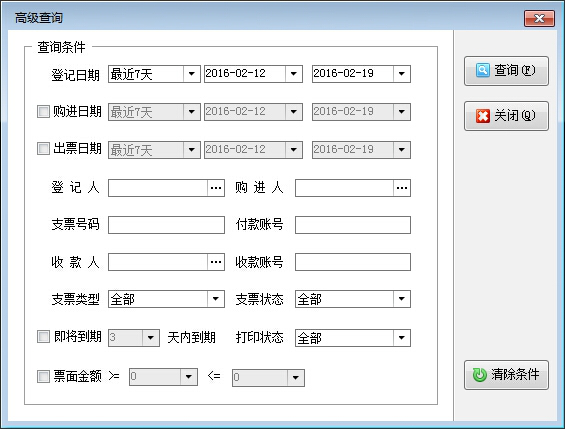Open the 登记日期 start date 2016-02-12 picker
Viewport: 565px width, 429px height.
(294, 74)
